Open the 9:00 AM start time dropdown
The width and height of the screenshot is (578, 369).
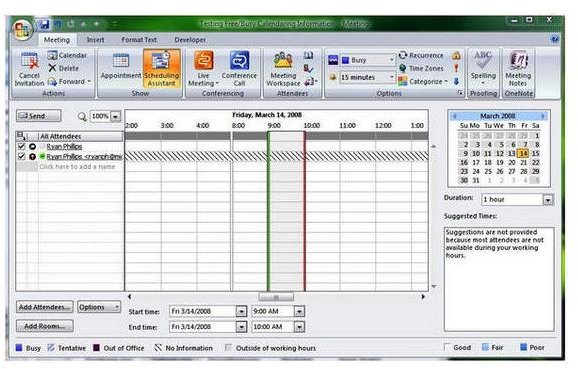(x=299, y=311)
